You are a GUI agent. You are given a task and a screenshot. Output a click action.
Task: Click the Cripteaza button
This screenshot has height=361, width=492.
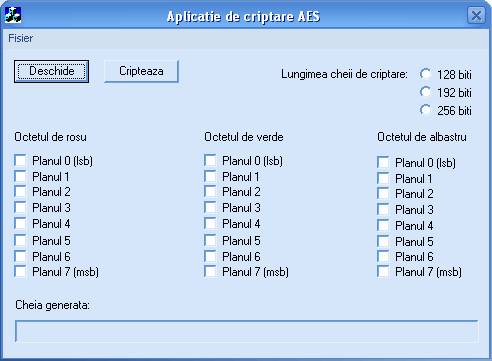pos(141,71)
